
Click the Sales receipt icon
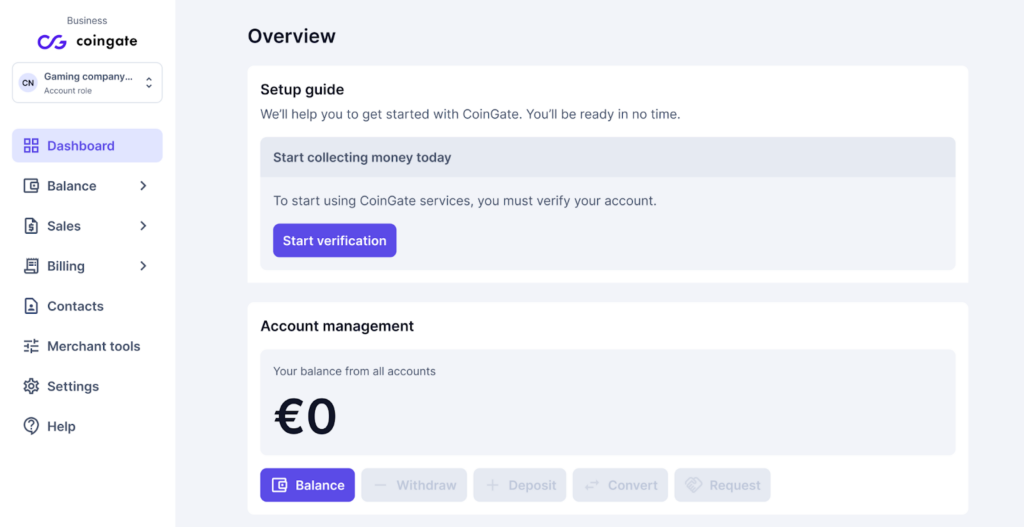[31, 226]
